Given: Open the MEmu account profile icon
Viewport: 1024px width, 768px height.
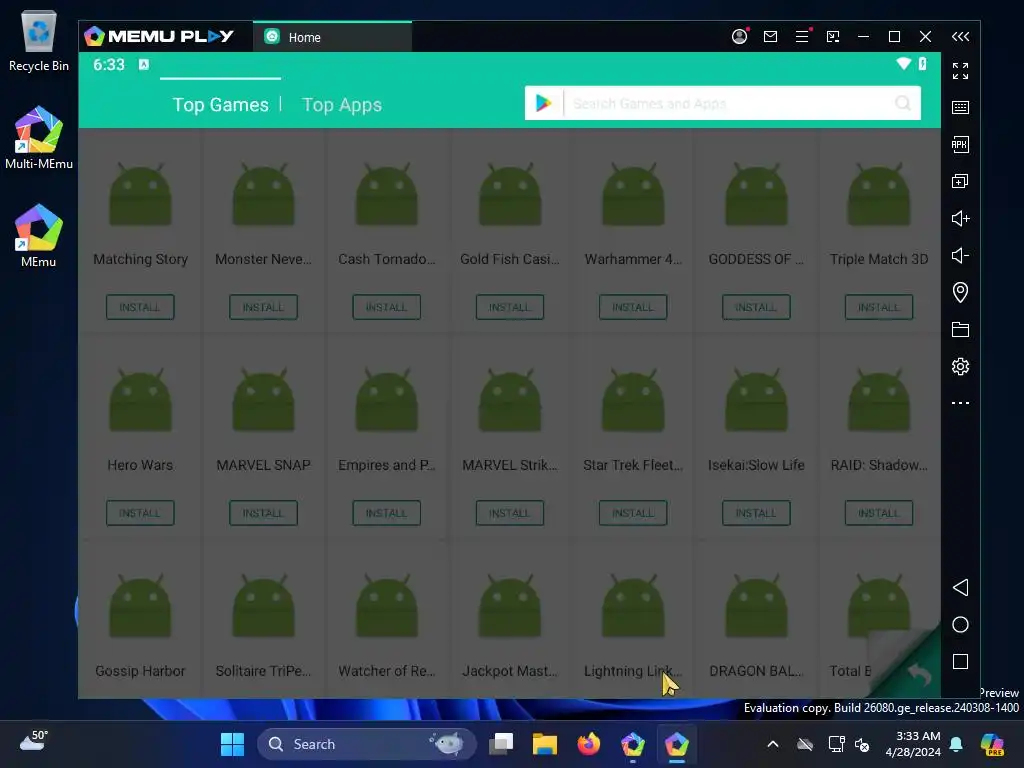Looking at the screenshot, I should tap(739, 37).
